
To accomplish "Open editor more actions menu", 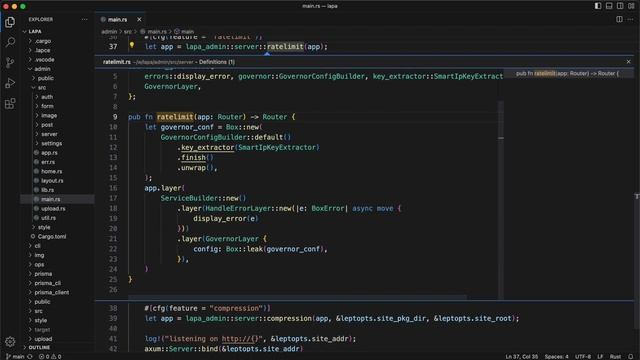I will 631,19.
